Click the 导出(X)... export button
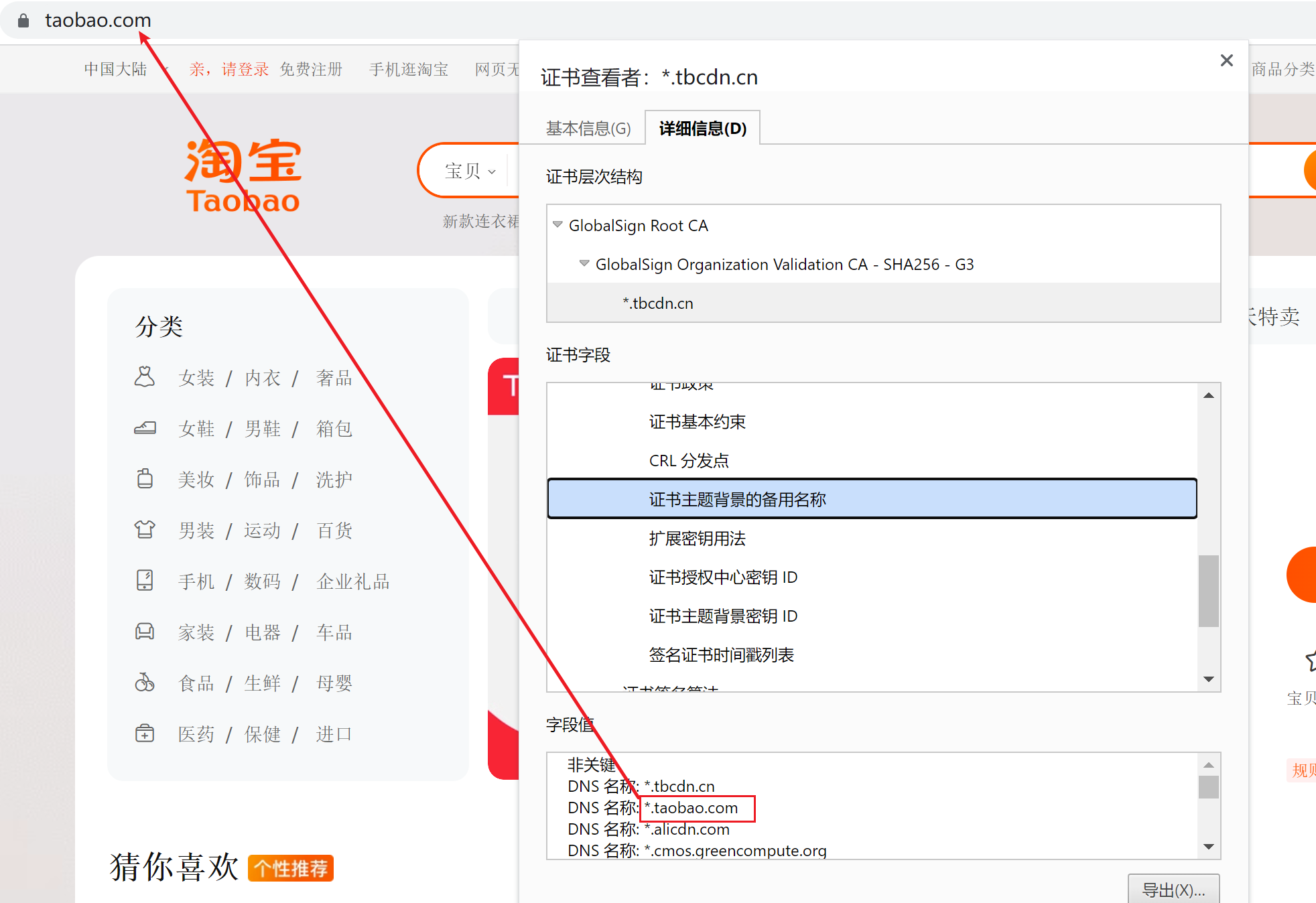 (1173, 890)
